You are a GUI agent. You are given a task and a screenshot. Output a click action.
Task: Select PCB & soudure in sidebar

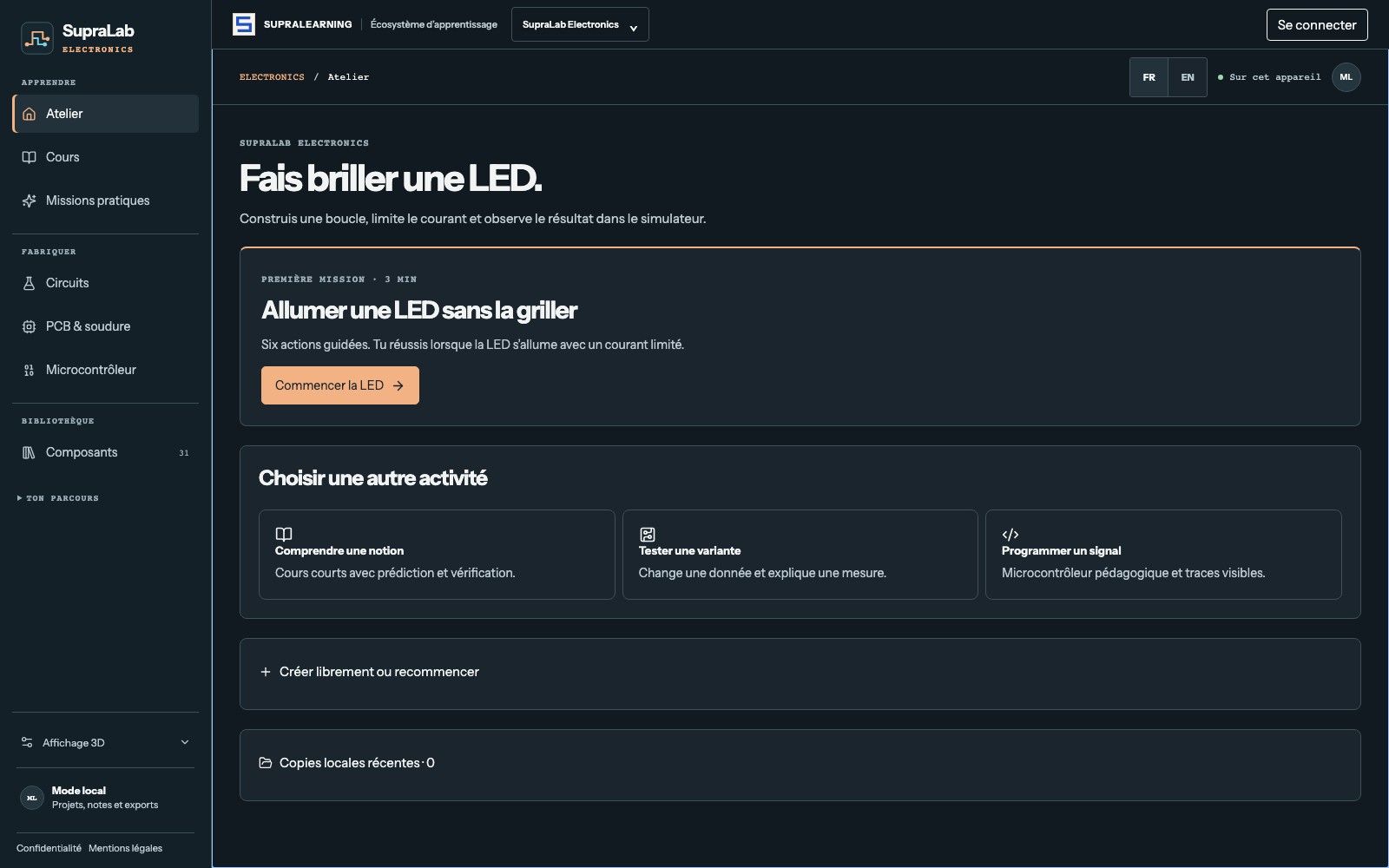coord(105,326)
